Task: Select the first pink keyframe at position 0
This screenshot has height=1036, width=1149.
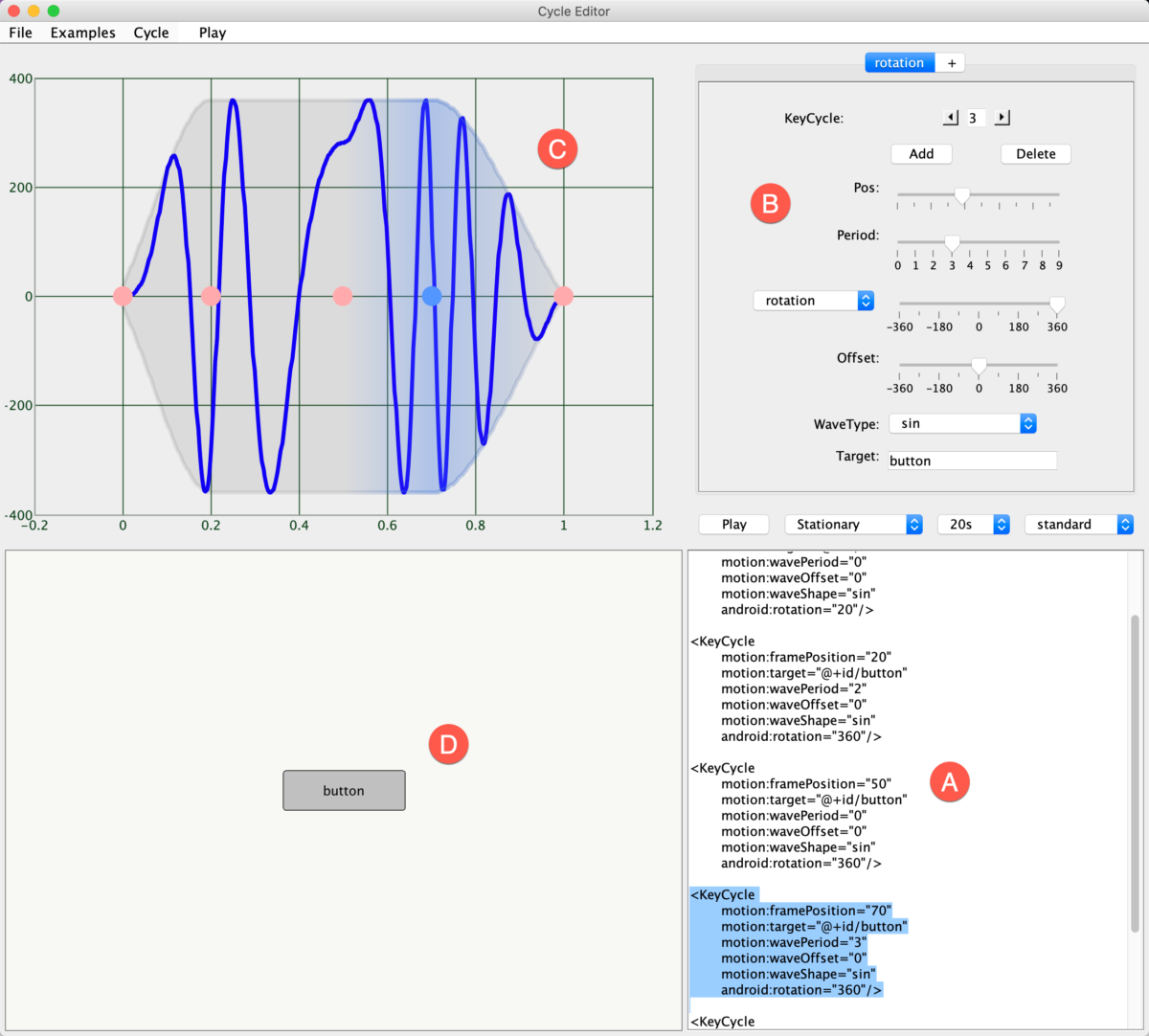Action: click(123, 297)
